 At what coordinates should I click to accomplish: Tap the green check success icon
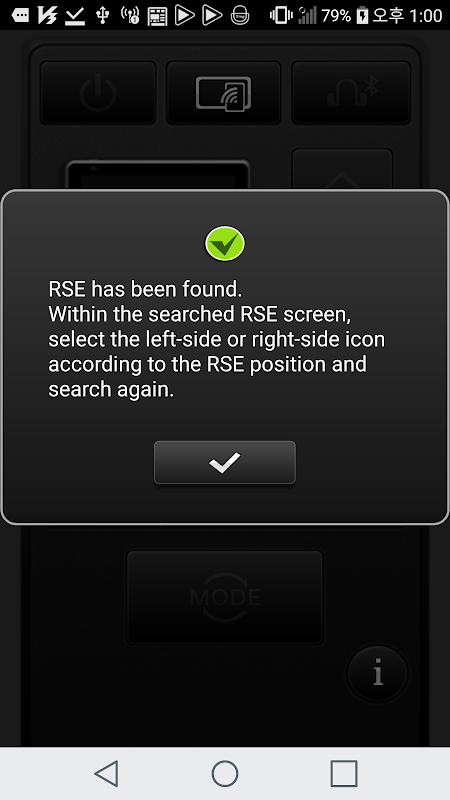point(225,244)
